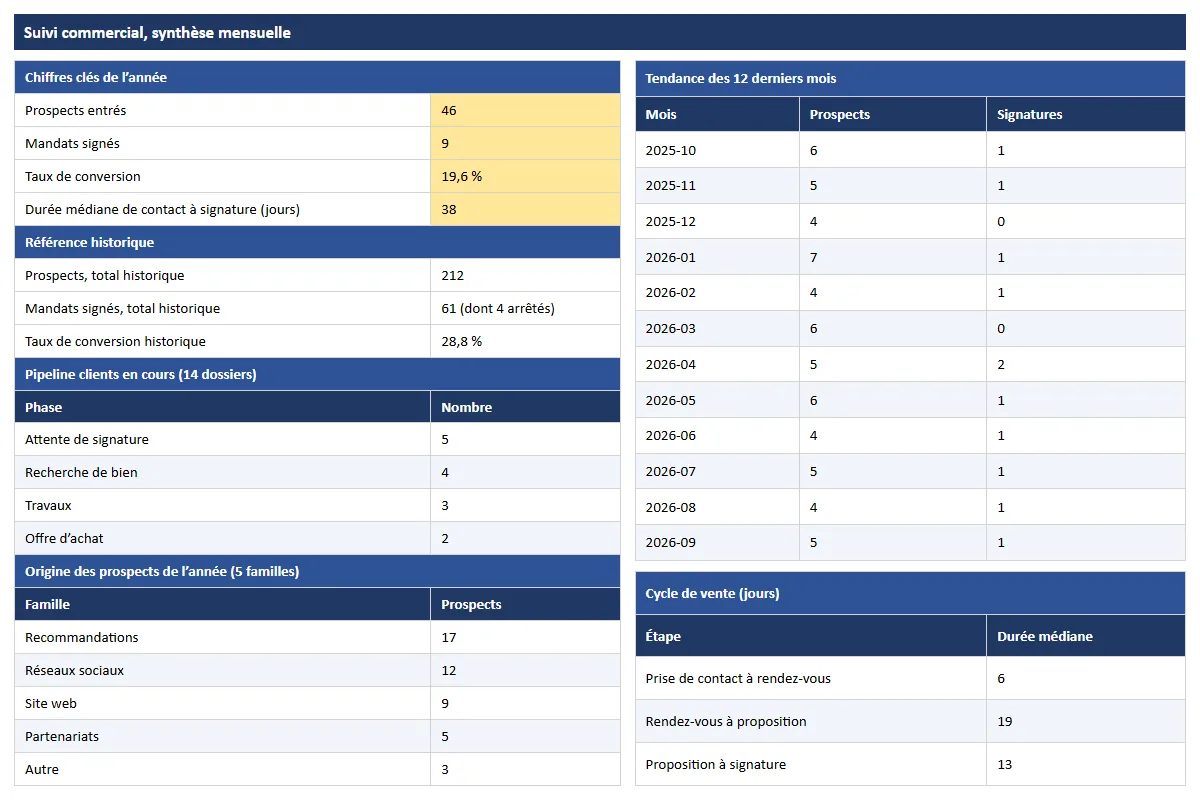Click the highlighted "19,6 %" conversion rate
The image size is (1200, 800).
(525, 176)
